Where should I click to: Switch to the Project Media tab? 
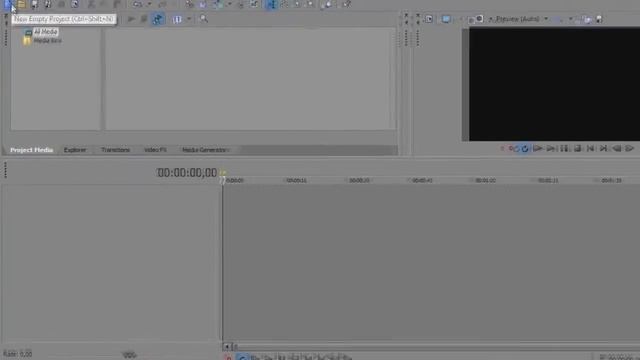tap(31, 150)
